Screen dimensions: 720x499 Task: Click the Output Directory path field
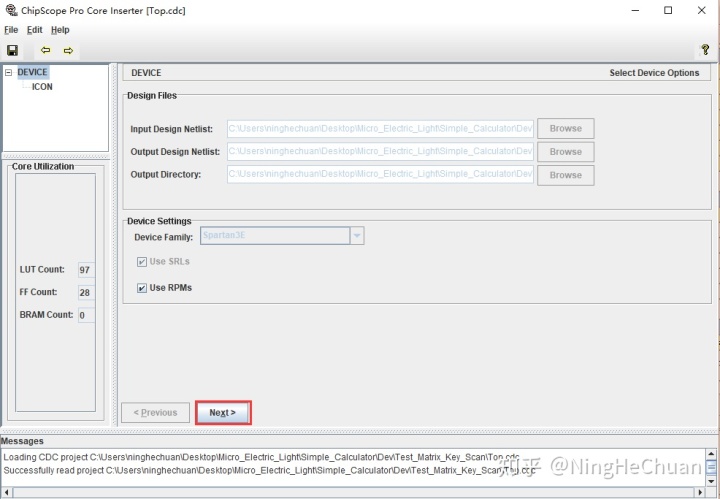coord(380,174)
